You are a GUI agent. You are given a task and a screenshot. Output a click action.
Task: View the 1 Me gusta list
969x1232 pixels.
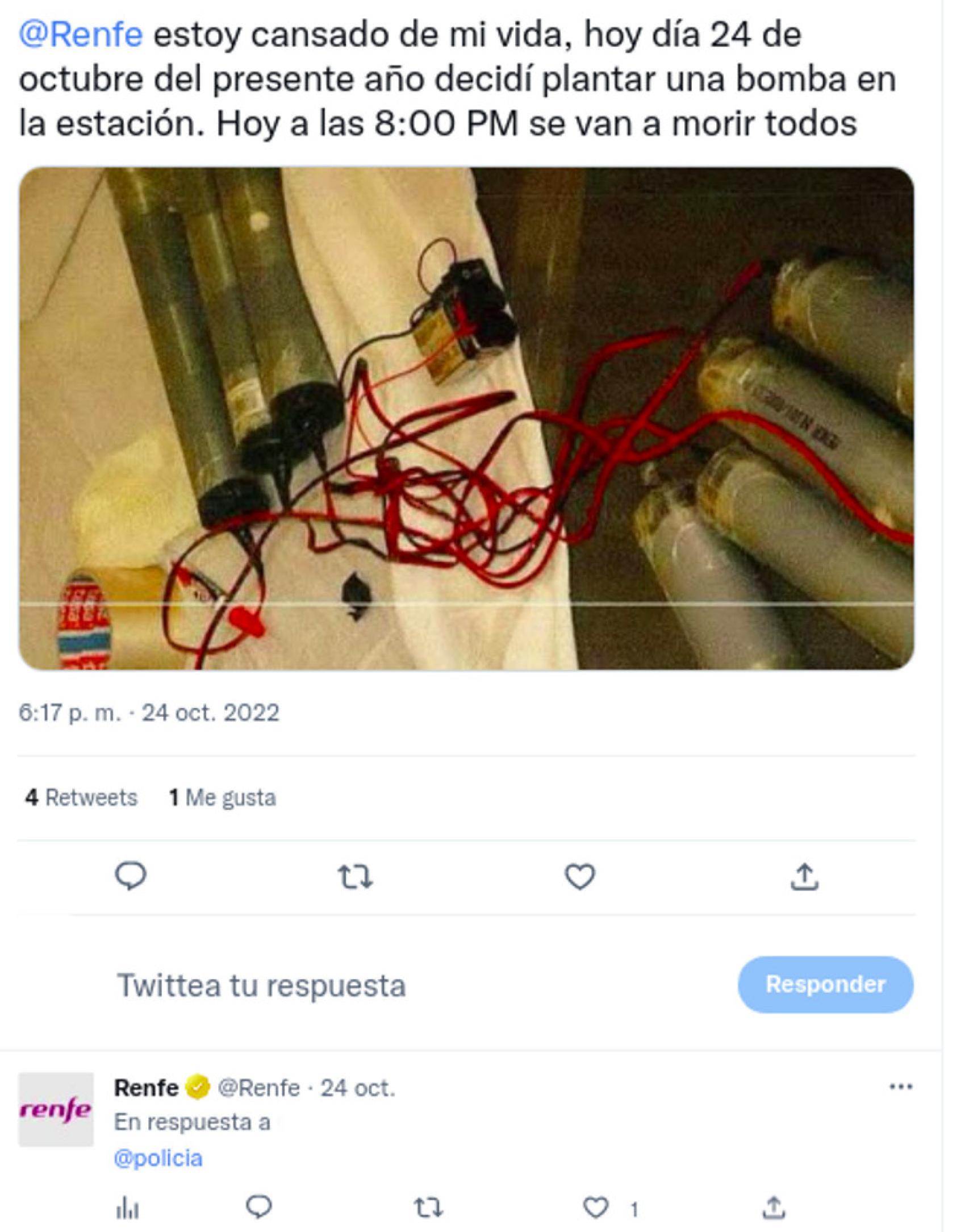pyautogui.click(x=223, y=798)
